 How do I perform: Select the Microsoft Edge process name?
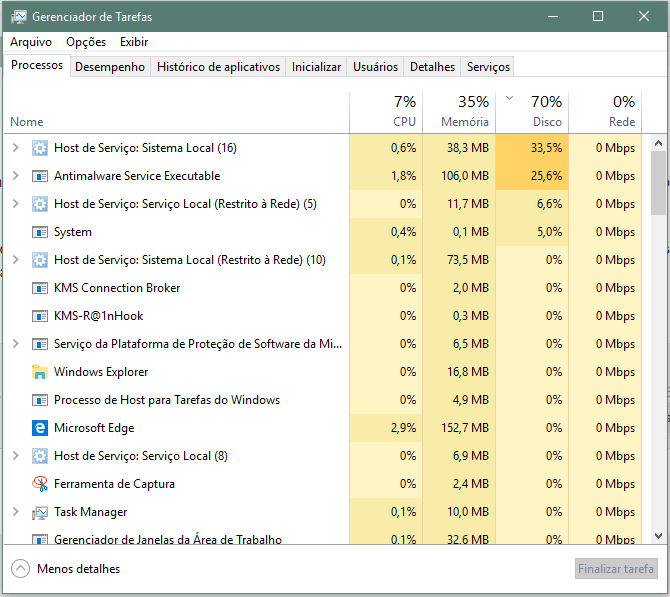click(x=94, y=428)
